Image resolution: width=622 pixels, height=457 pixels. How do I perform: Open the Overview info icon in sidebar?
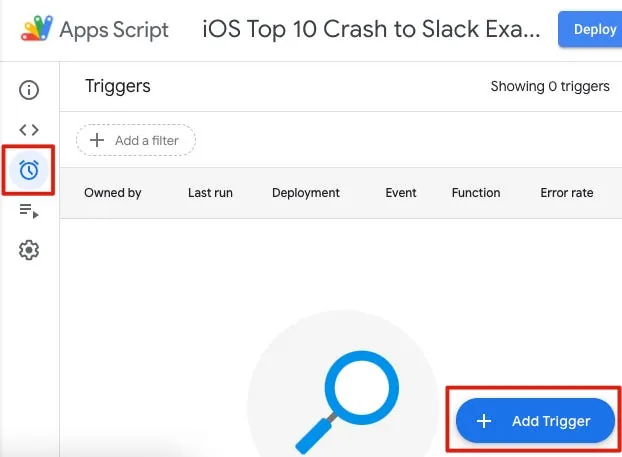(x=29, y=90)
